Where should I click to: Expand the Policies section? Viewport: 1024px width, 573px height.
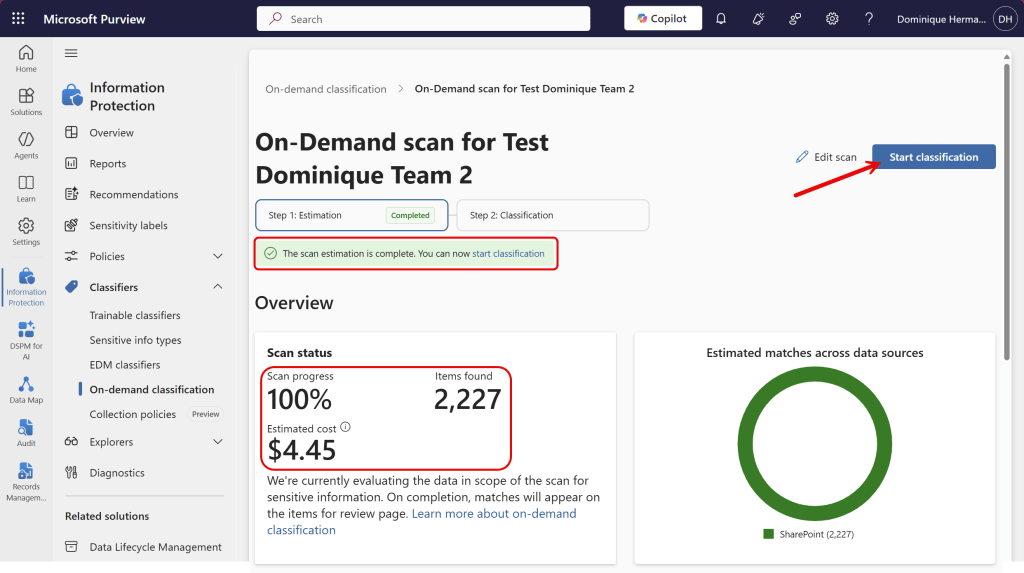(x=218, y=257)
